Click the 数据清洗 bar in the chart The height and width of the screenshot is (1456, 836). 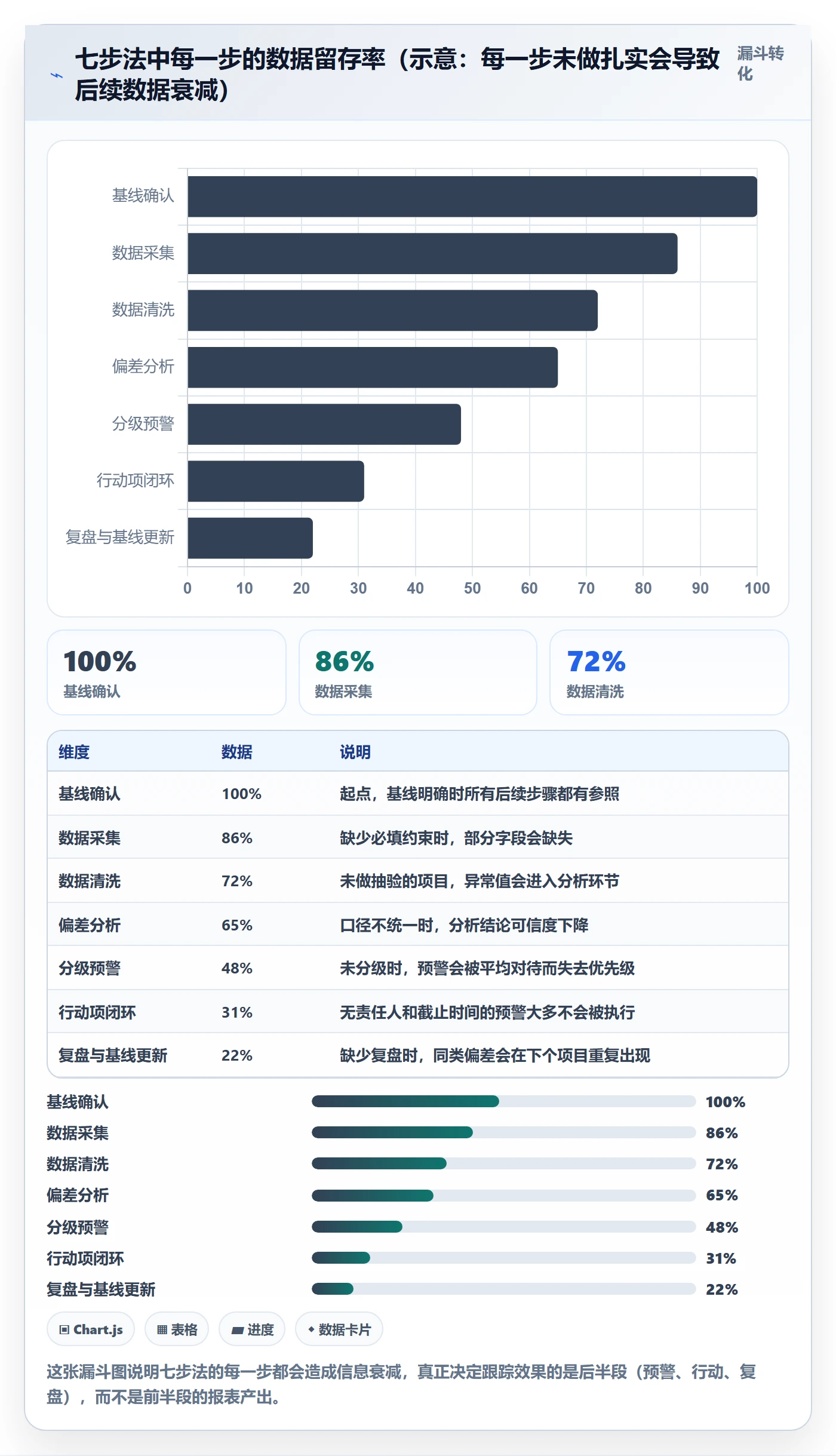[x=393, y=311]
